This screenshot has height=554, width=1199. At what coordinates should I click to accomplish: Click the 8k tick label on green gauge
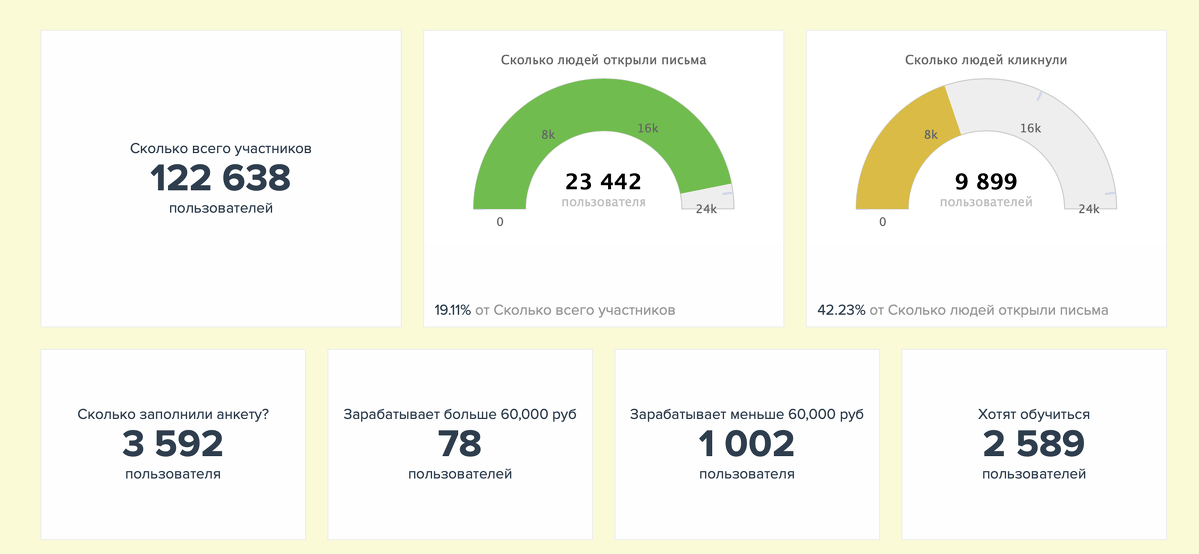click(548, 134)
